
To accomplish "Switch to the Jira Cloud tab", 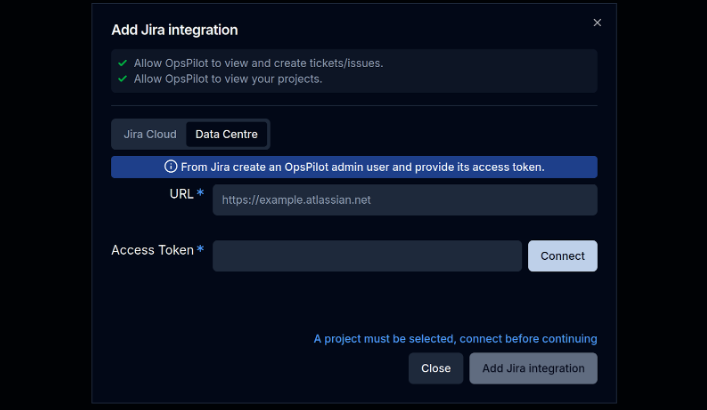I will (150, 134).
